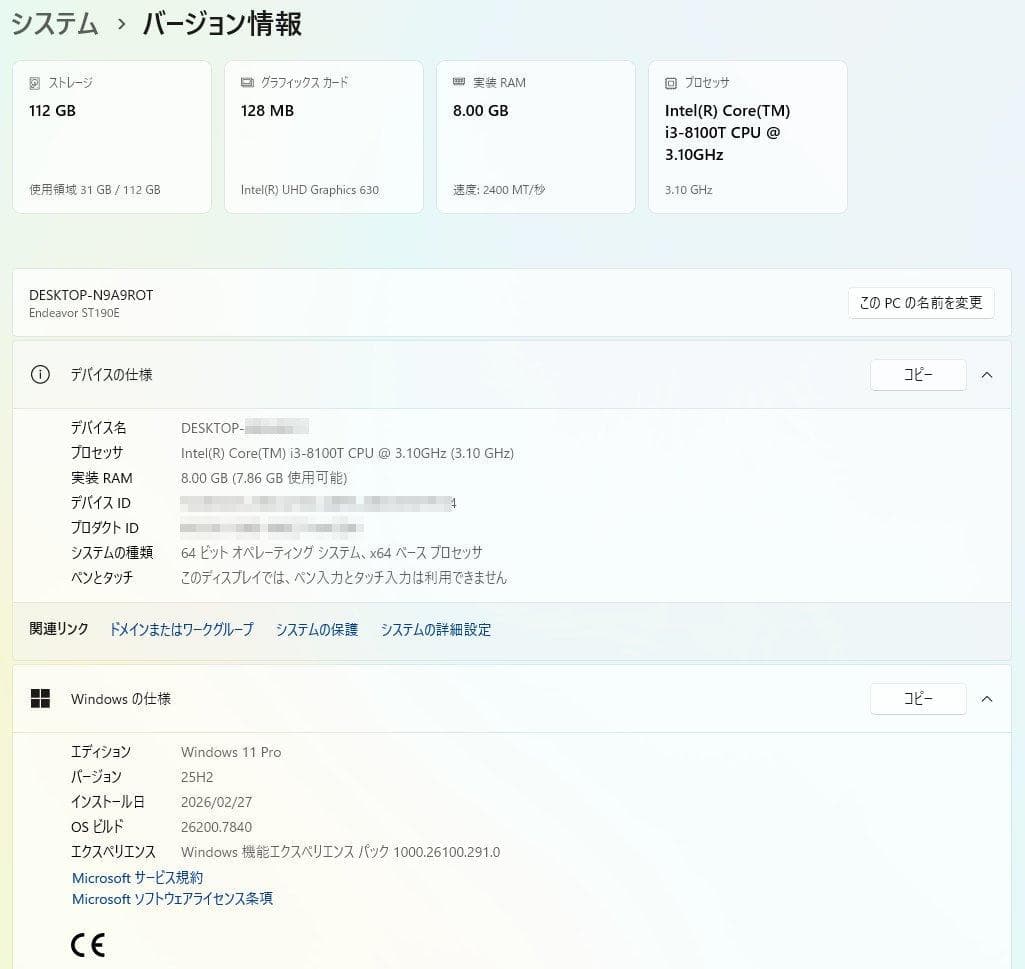The width and height of the screenshot is (1025, 969).
Task: Click 速度: 2400 MT/秒 text
Action: [499, 190]
